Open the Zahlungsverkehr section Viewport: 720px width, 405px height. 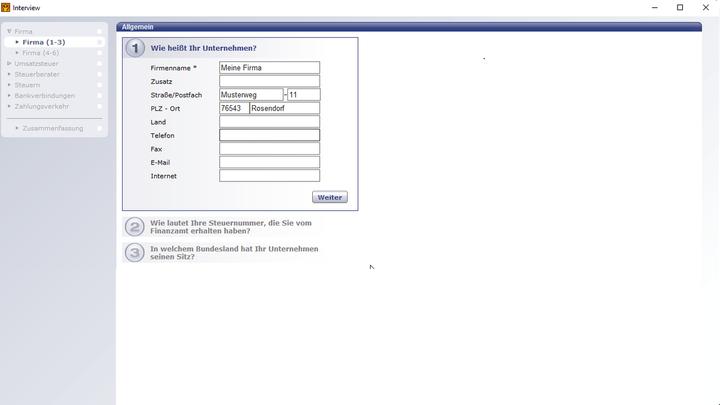tap(41, 106)
